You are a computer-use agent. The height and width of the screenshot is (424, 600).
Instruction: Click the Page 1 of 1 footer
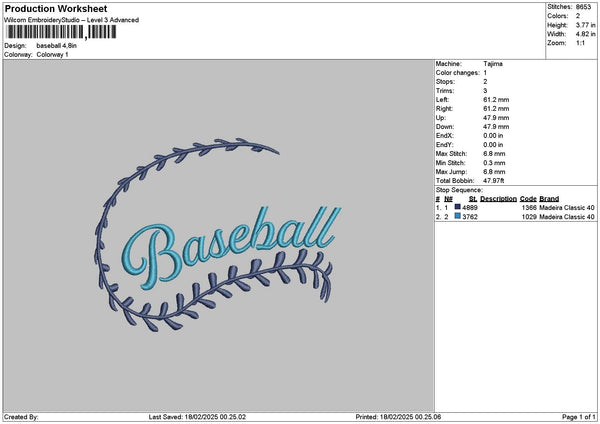pos(576,417)
